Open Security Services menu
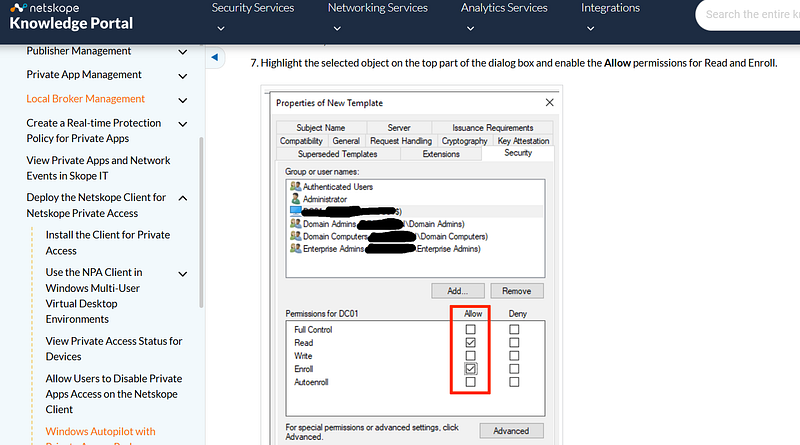 [x=253, y=8]
